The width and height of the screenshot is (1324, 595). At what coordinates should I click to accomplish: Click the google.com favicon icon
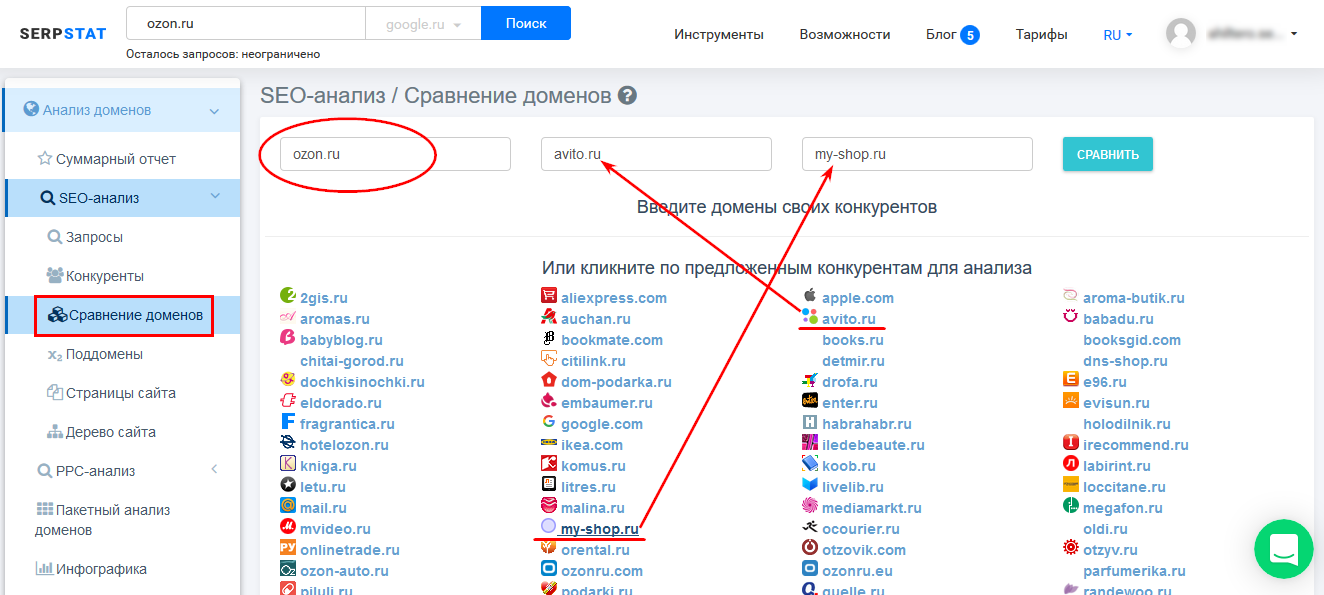tap(548, 424)
